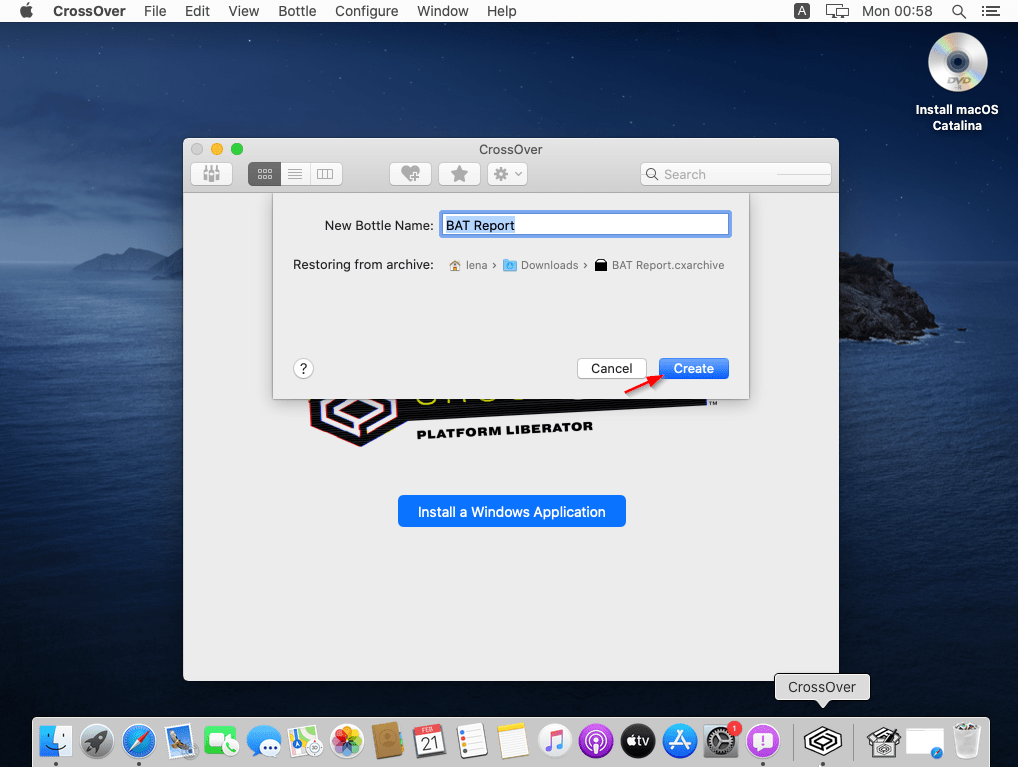The height and width of the screenshot is (767, 1018).
Task: Open Reminders from the Dock
Action: point(472,741)
